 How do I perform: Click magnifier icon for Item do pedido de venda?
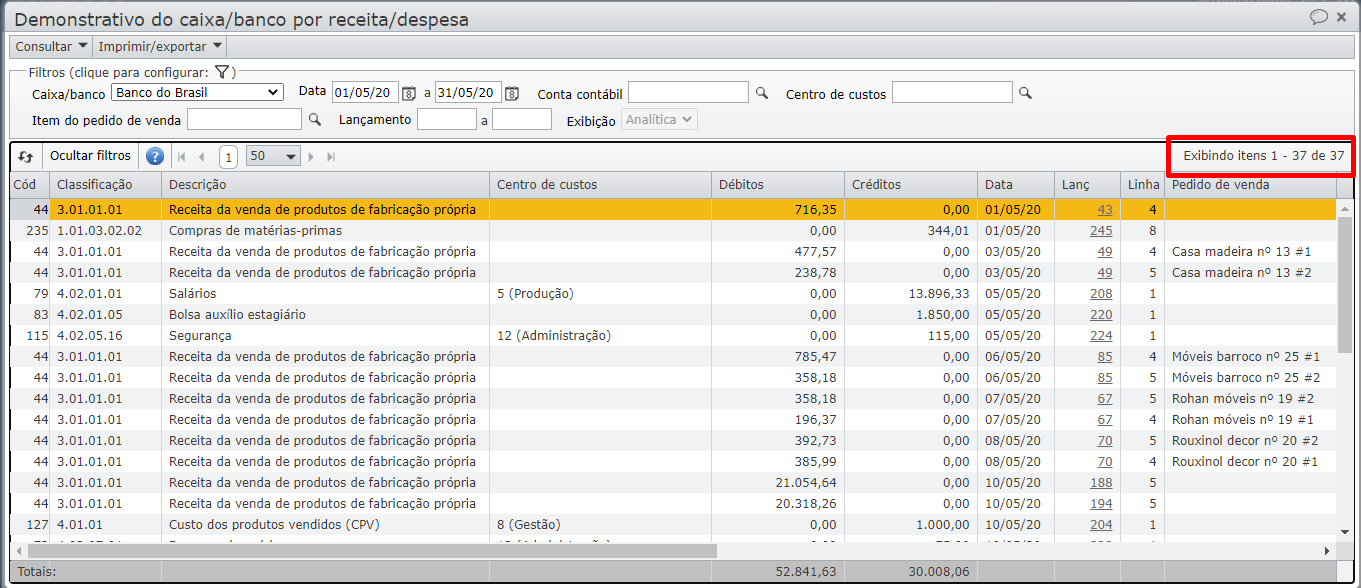pos(315,119)
